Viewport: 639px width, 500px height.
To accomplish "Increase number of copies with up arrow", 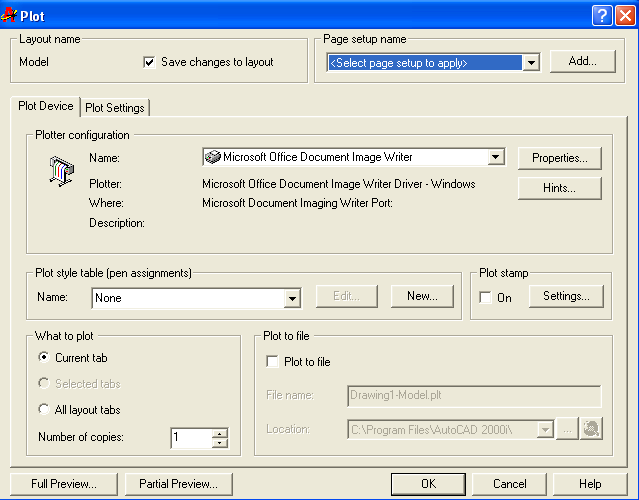I will point(220,433).
